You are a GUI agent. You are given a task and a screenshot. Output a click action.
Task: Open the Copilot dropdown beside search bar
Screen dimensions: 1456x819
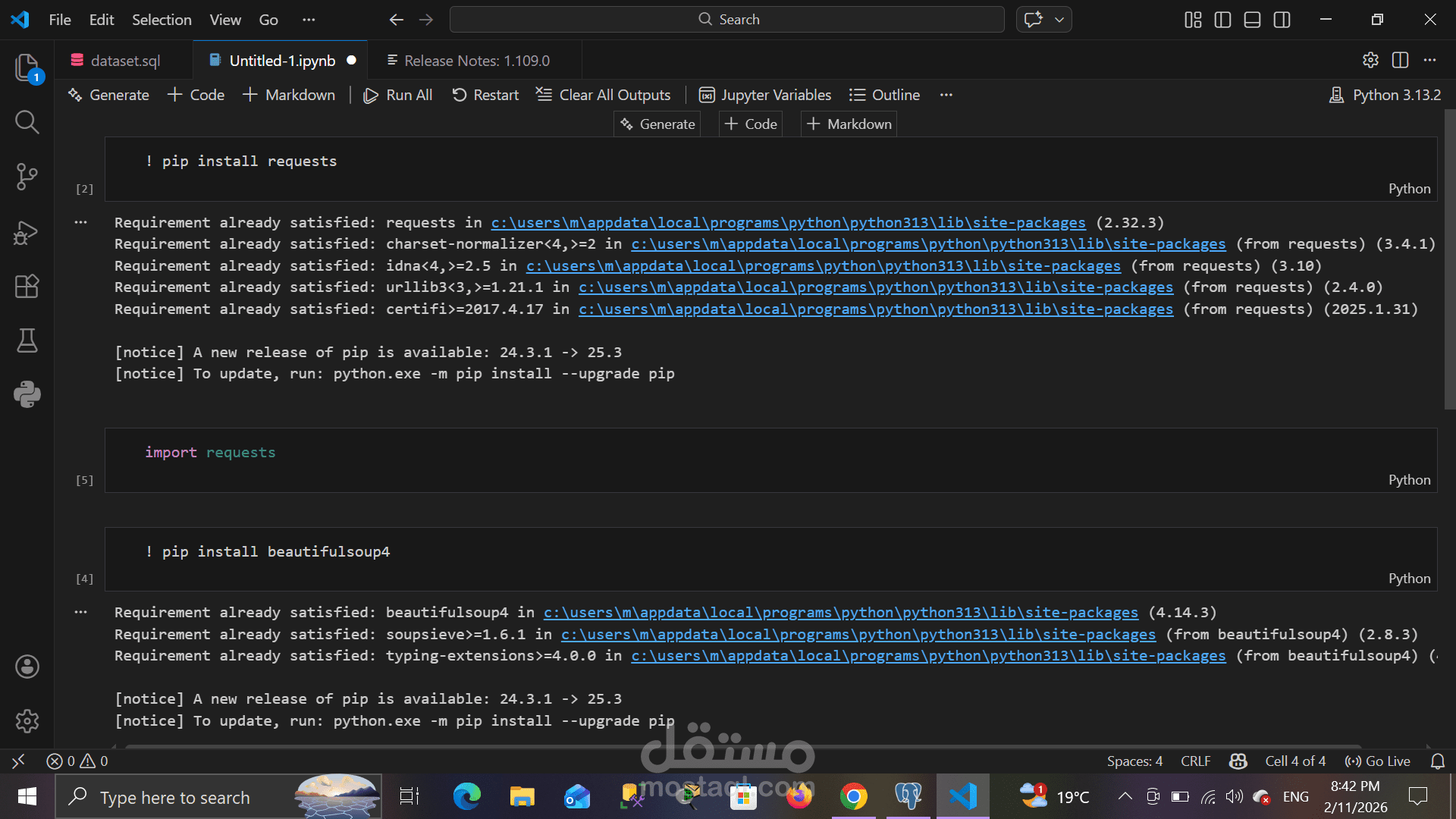[1059, 20]
